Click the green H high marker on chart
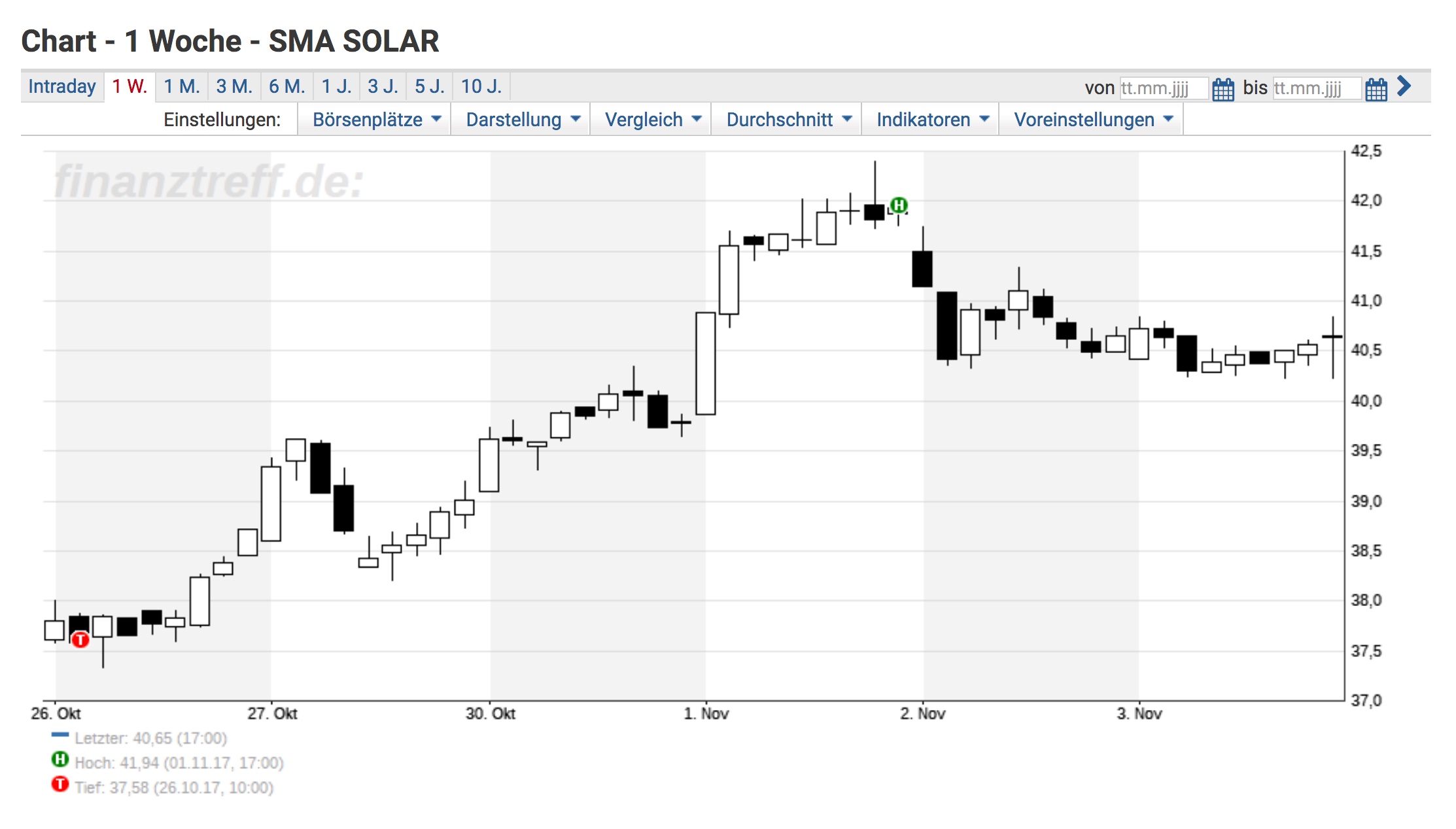This screenshot has height=829, width=1456. pyautogui.click(x=899, y=205)
